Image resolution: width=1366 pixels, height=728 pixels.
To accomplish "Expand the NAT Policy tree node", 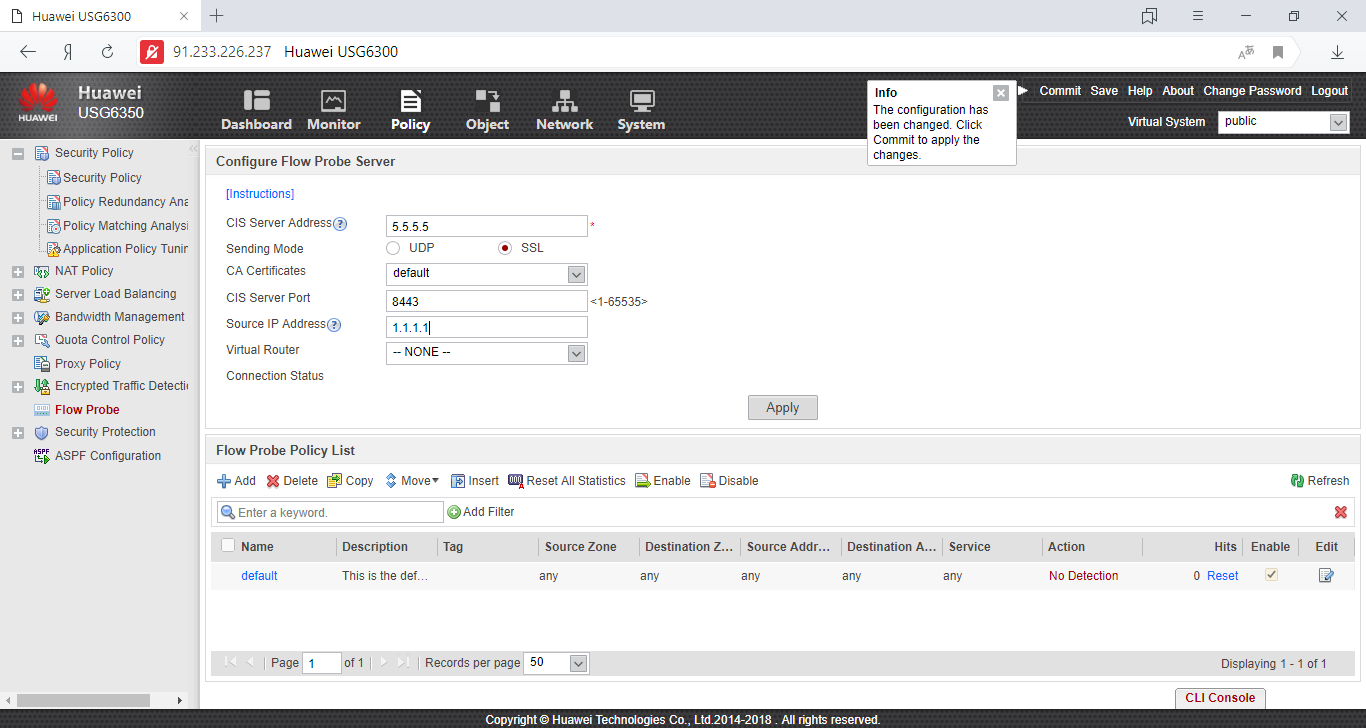I will pos(17,272).
